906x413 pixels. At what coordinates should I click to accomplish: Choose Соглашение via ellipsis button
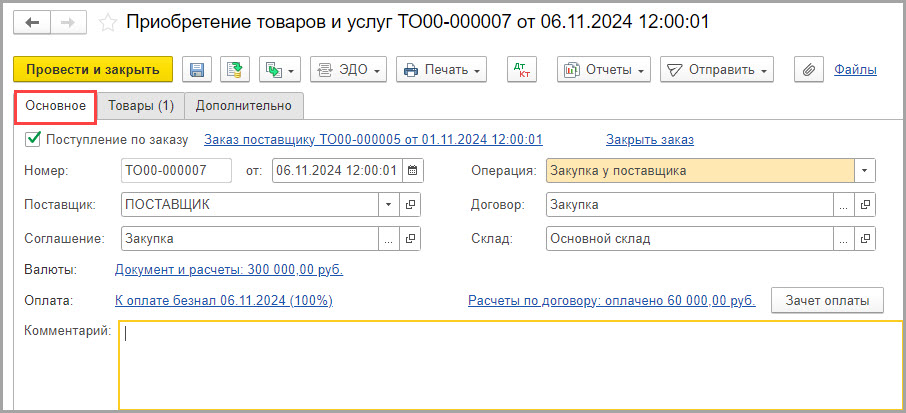[x=388, y=239]
